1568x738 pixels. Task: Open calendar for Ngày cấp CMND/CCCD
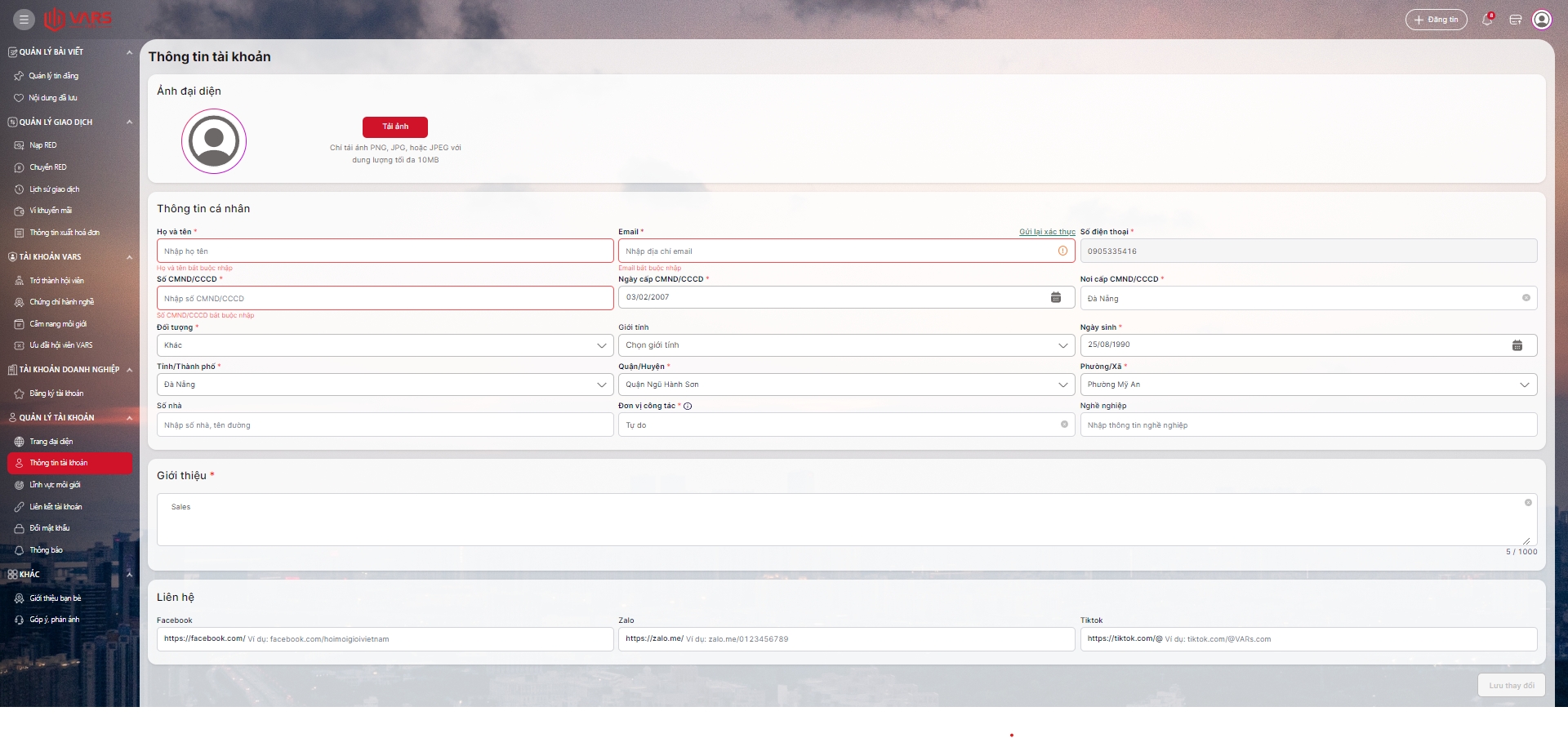tap(1055, 297)
